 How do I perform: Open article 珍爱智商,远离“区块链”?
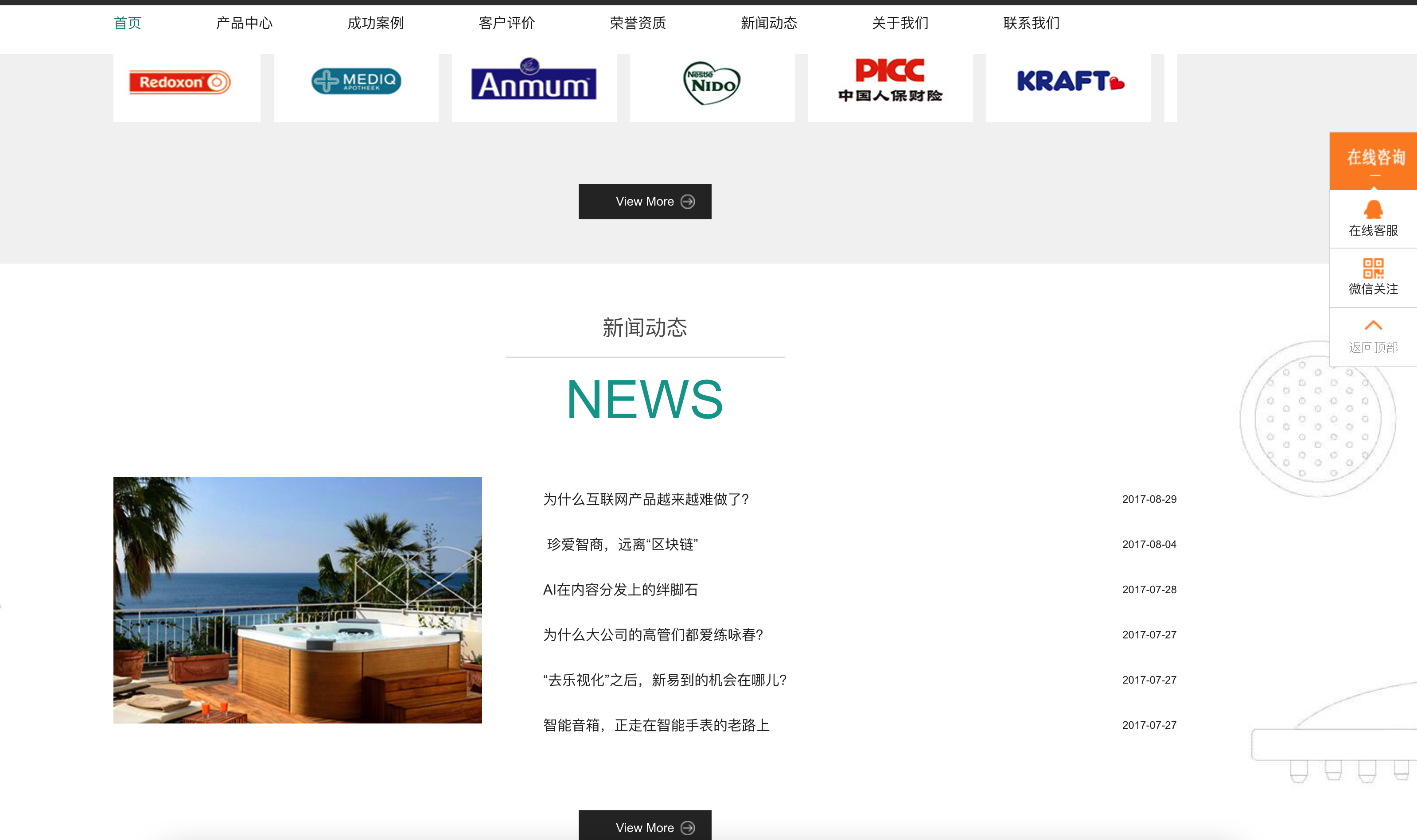point(622,544)
